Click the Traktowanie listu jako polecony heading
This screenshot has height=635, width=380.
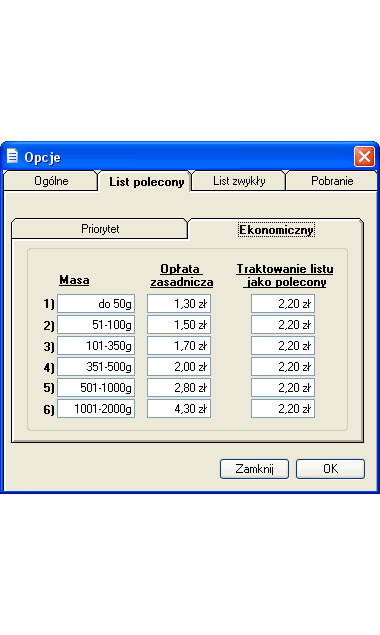pos(285,275)
